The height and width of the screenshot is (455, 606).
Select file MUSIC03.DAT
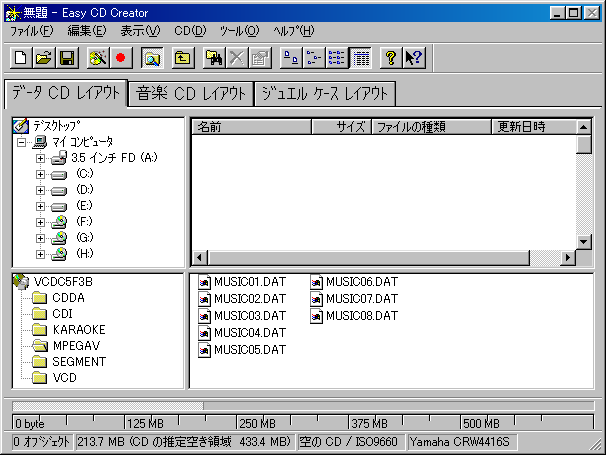[242, 316]
